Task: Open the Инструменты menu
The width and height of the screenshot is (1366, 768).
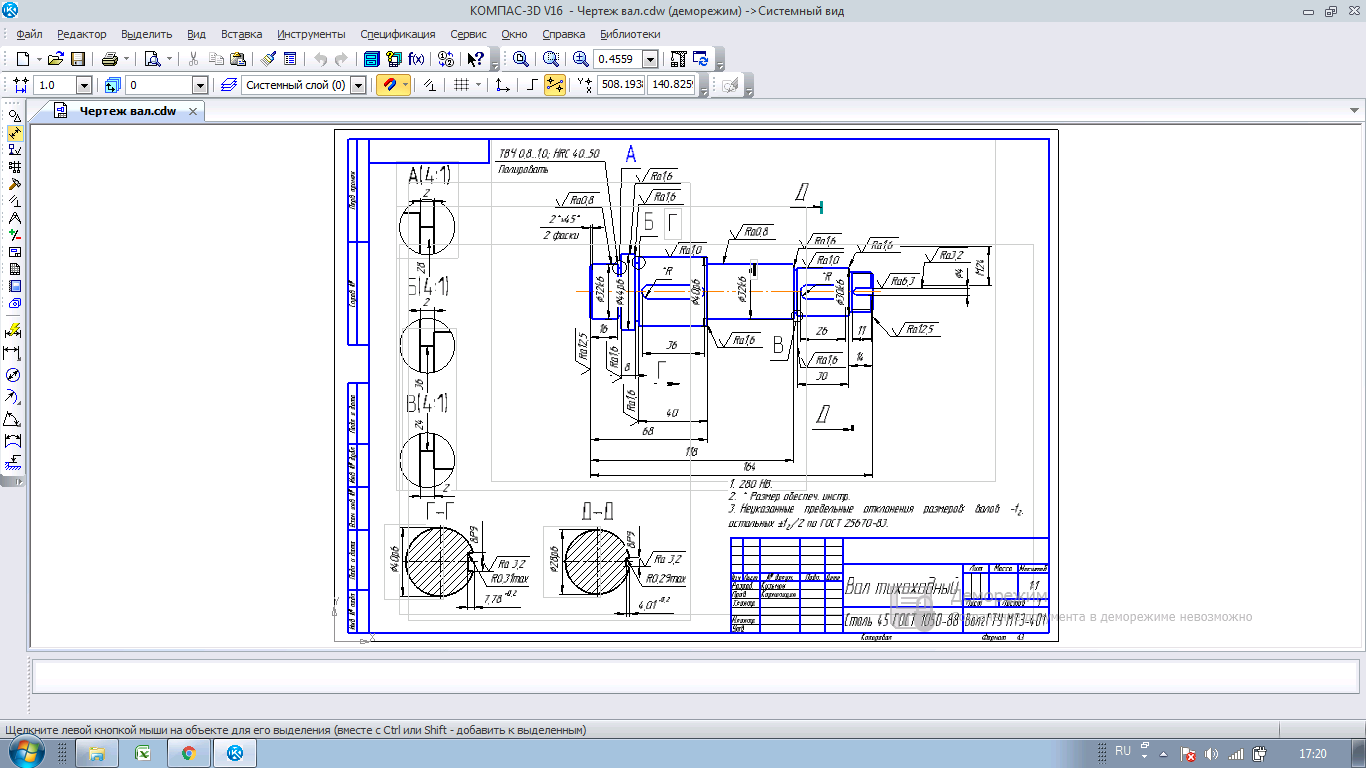Action: (311, 34)
